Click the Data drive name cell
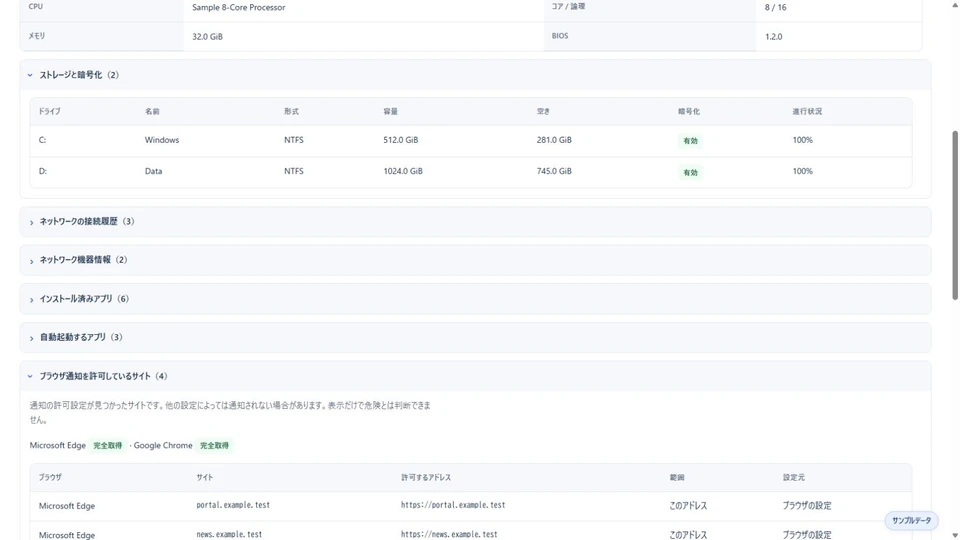The image size is (960, 540). coord(153,171)
